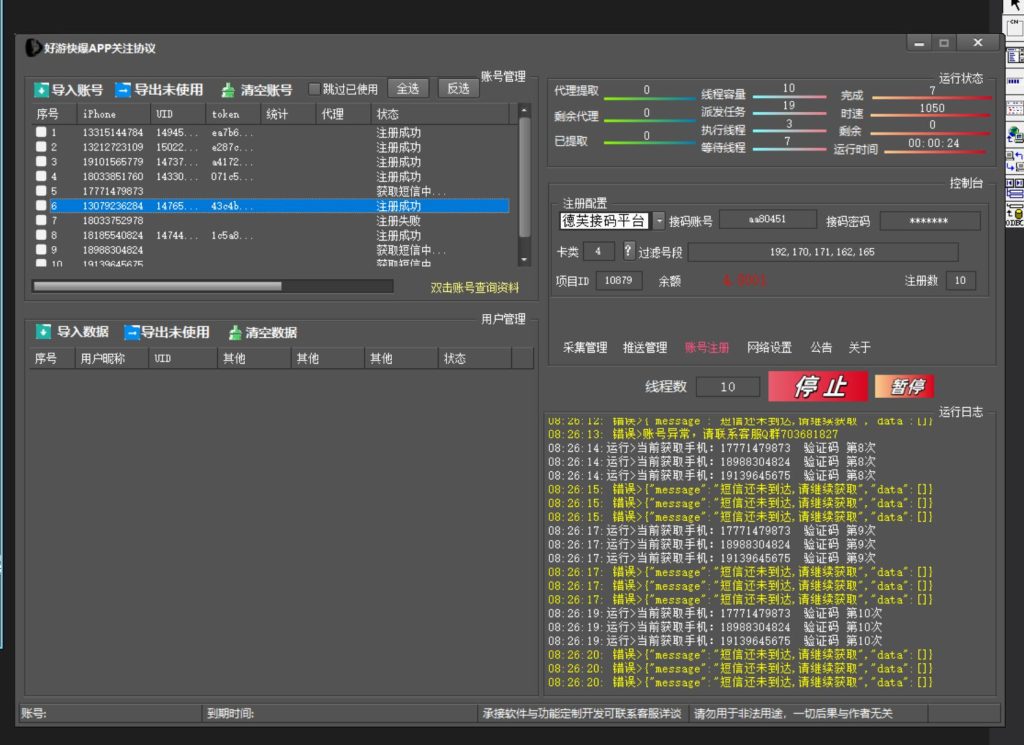Click the 清空账号 broom icon
This screenshot has width=1024, height=745.
[x=228, y=90]
